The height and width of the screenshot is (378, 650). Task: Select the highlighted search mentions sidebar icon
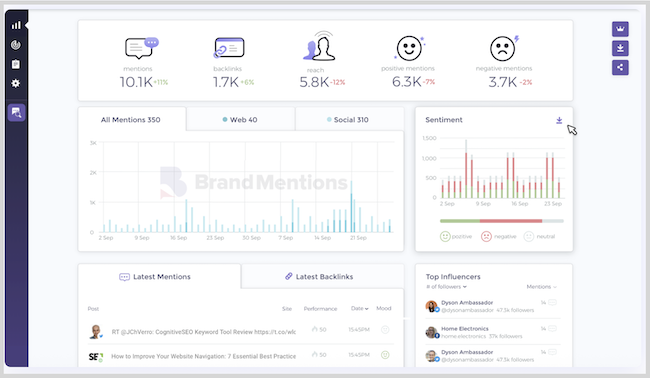17,112
